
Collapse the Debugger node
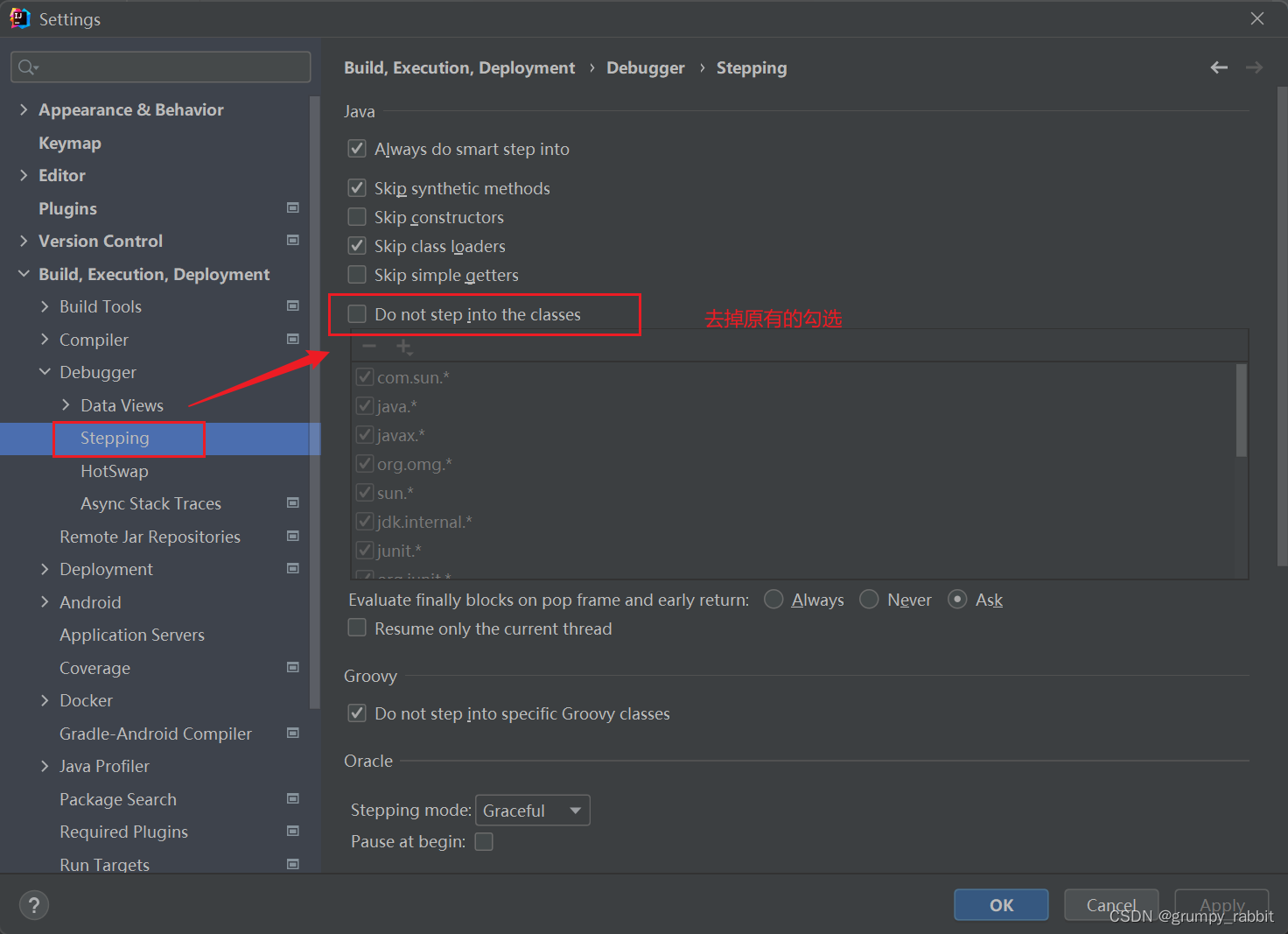coord(45,372)
